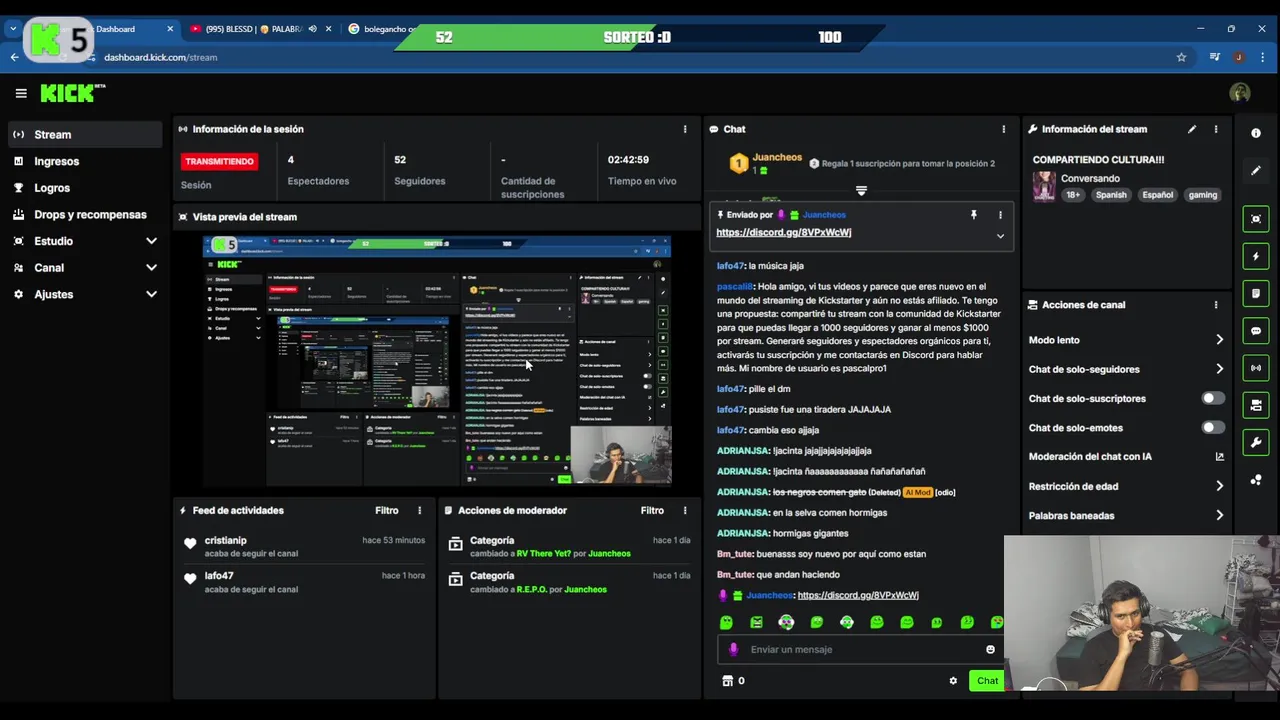Collapse the chat leaderboard with down arrow
Screen dimensions: 1280x720
[861, 190]
